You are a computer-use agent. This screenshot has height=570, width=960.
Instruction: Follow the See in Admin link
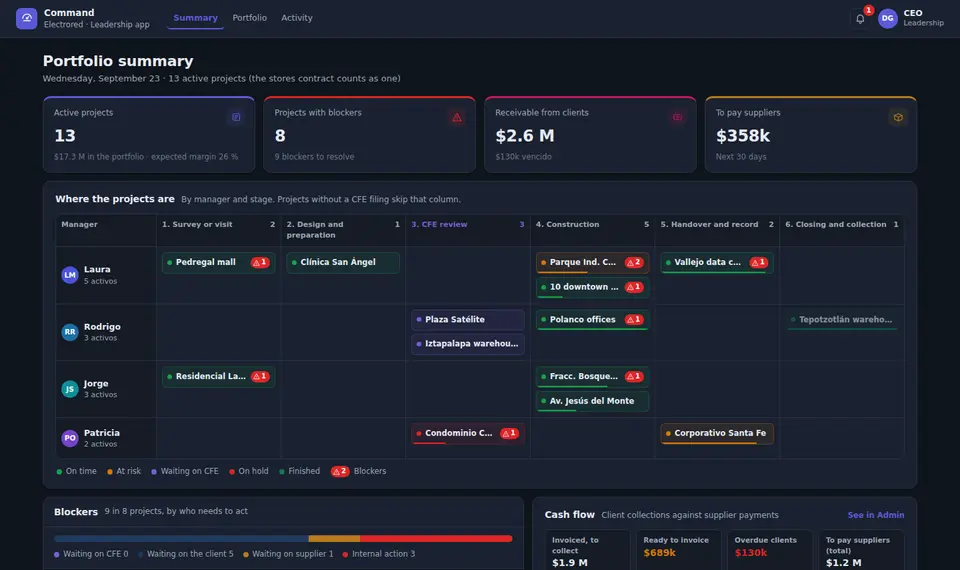click(876, 515)
